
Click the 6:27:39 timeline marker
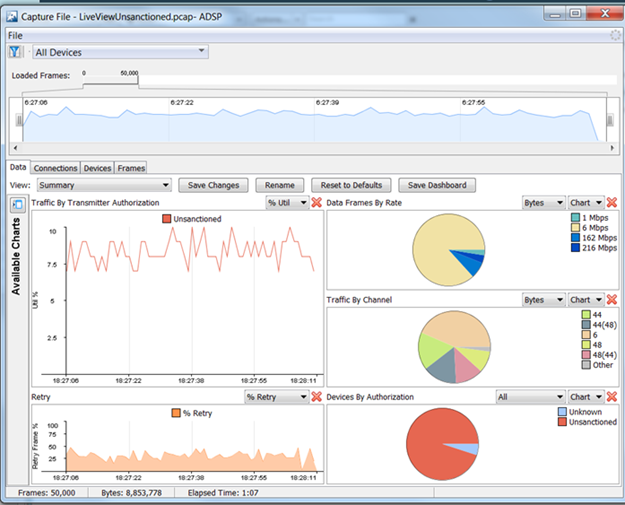point(327,102)
